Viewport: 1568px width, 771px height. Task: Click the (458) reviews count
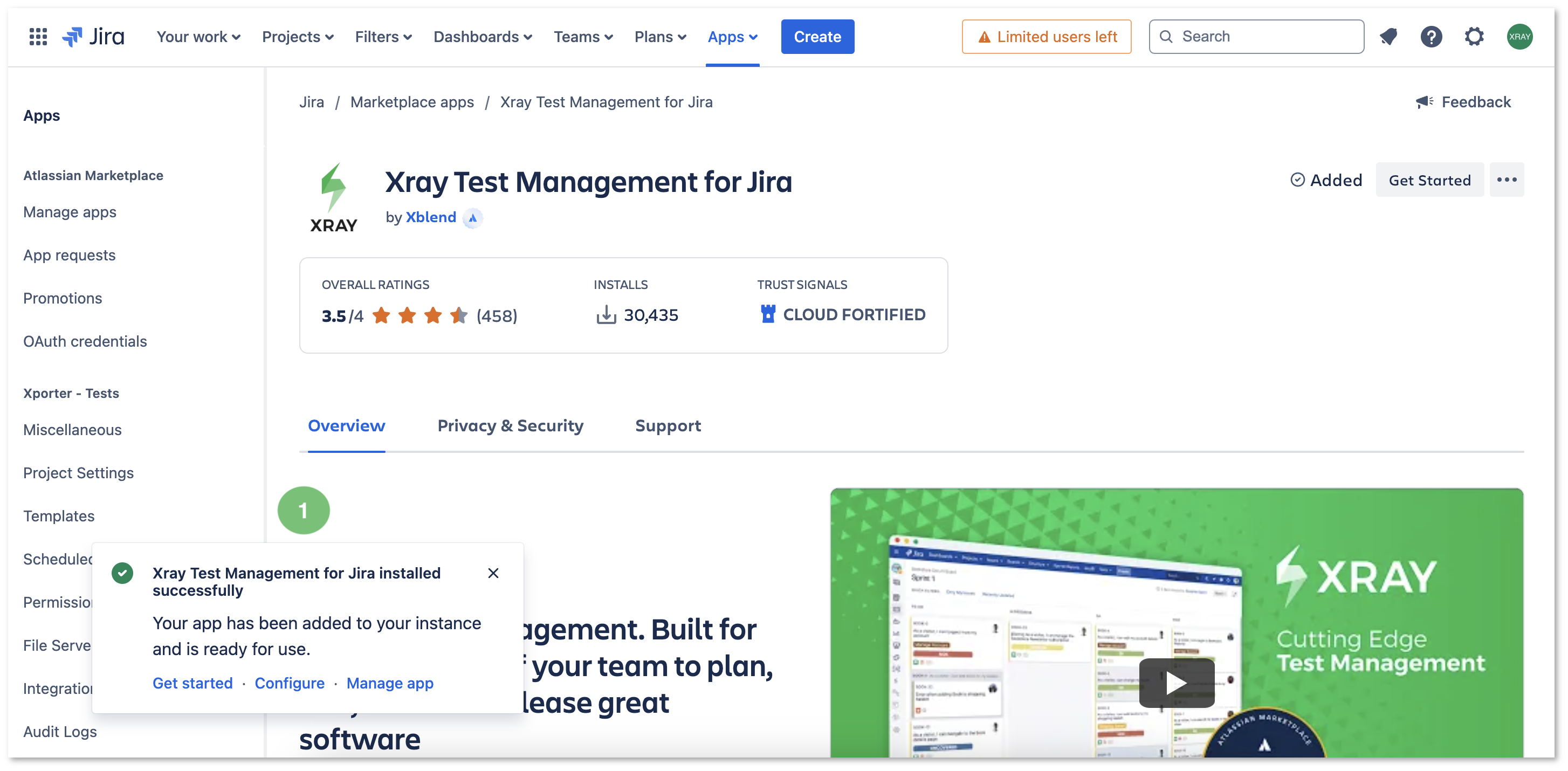click(497, 316)
